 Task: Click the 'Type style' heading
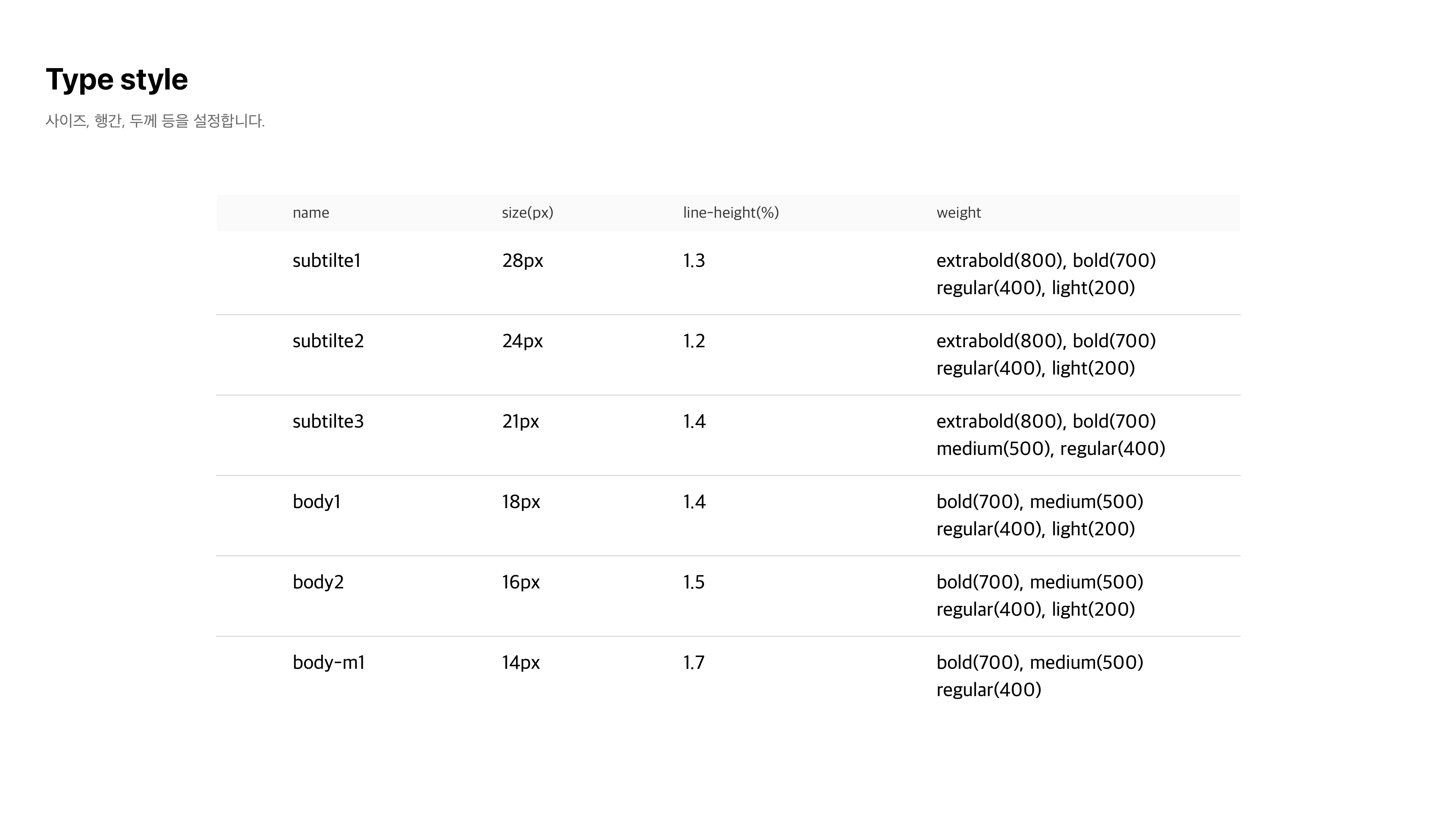116,80
